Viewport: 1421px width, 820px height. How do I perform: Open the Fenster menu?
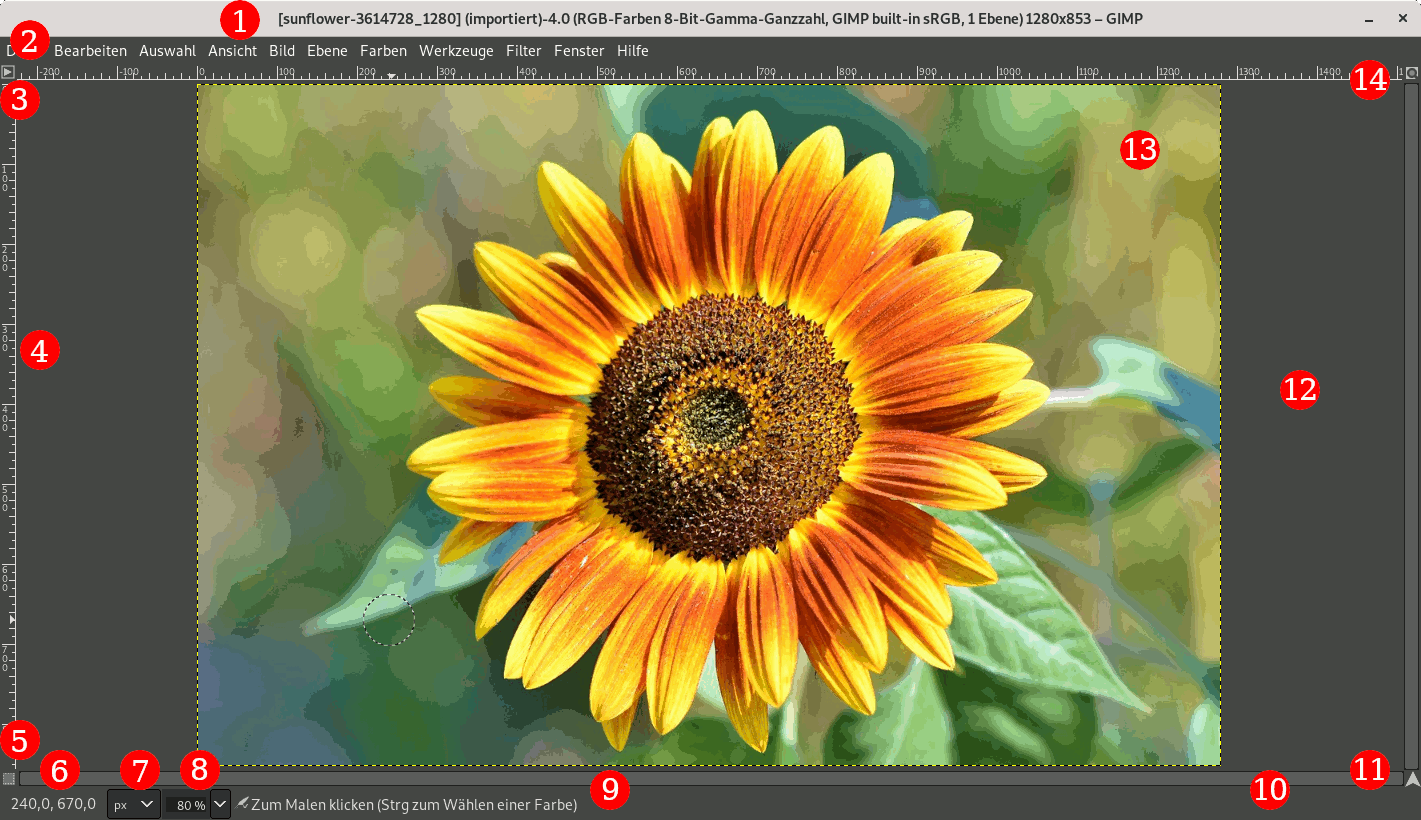pos(579,50)
